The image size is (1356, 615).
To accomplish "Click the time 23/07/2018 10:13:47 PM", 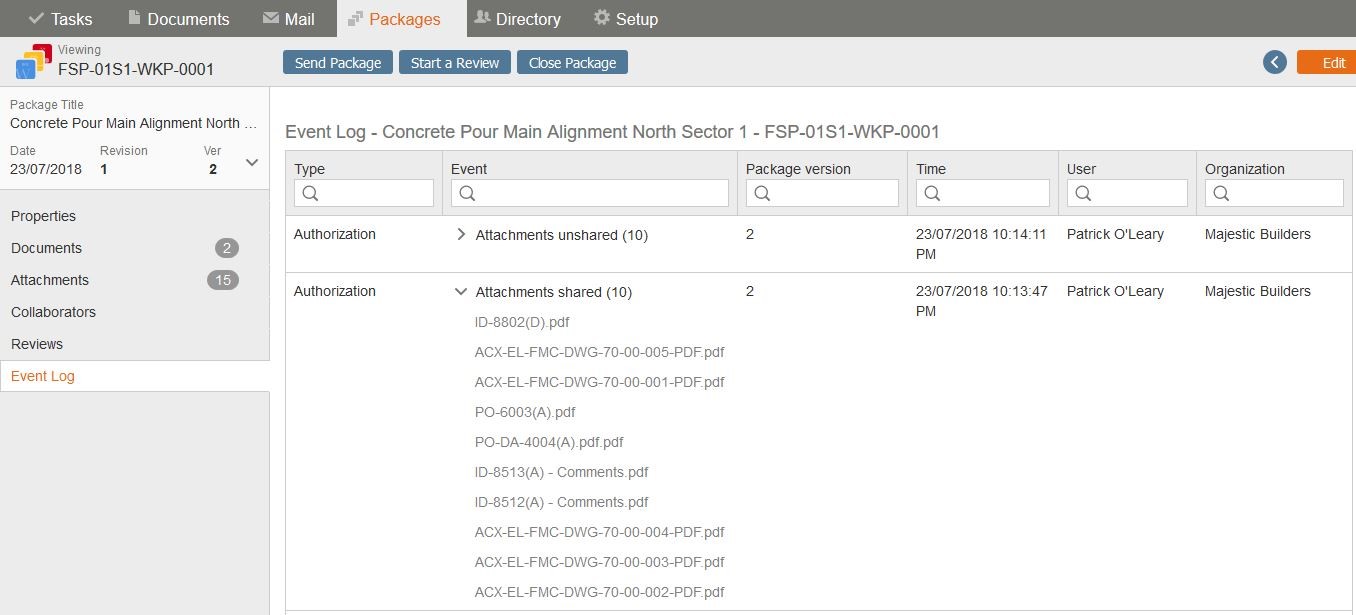I will (981, 301).
